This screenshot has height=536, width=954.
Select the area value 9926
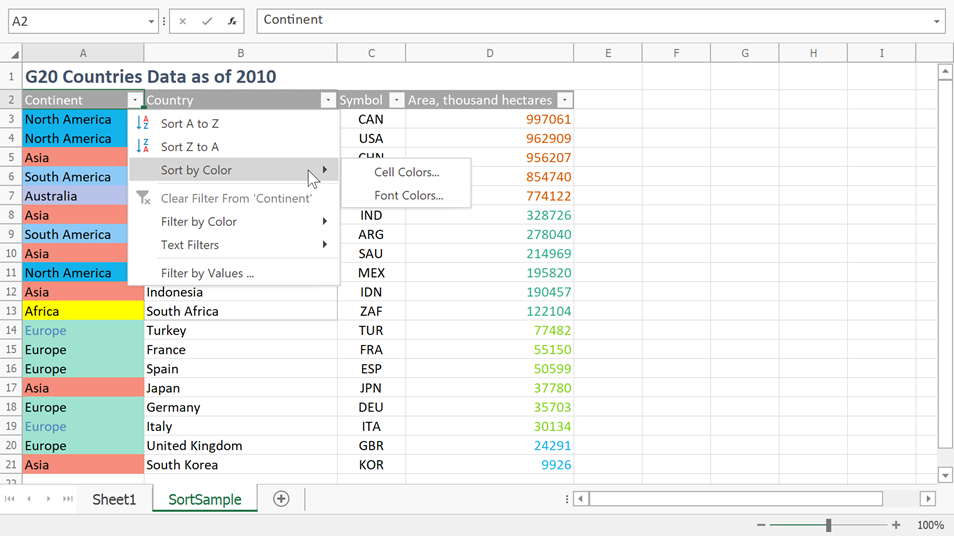tap(490, 465)
